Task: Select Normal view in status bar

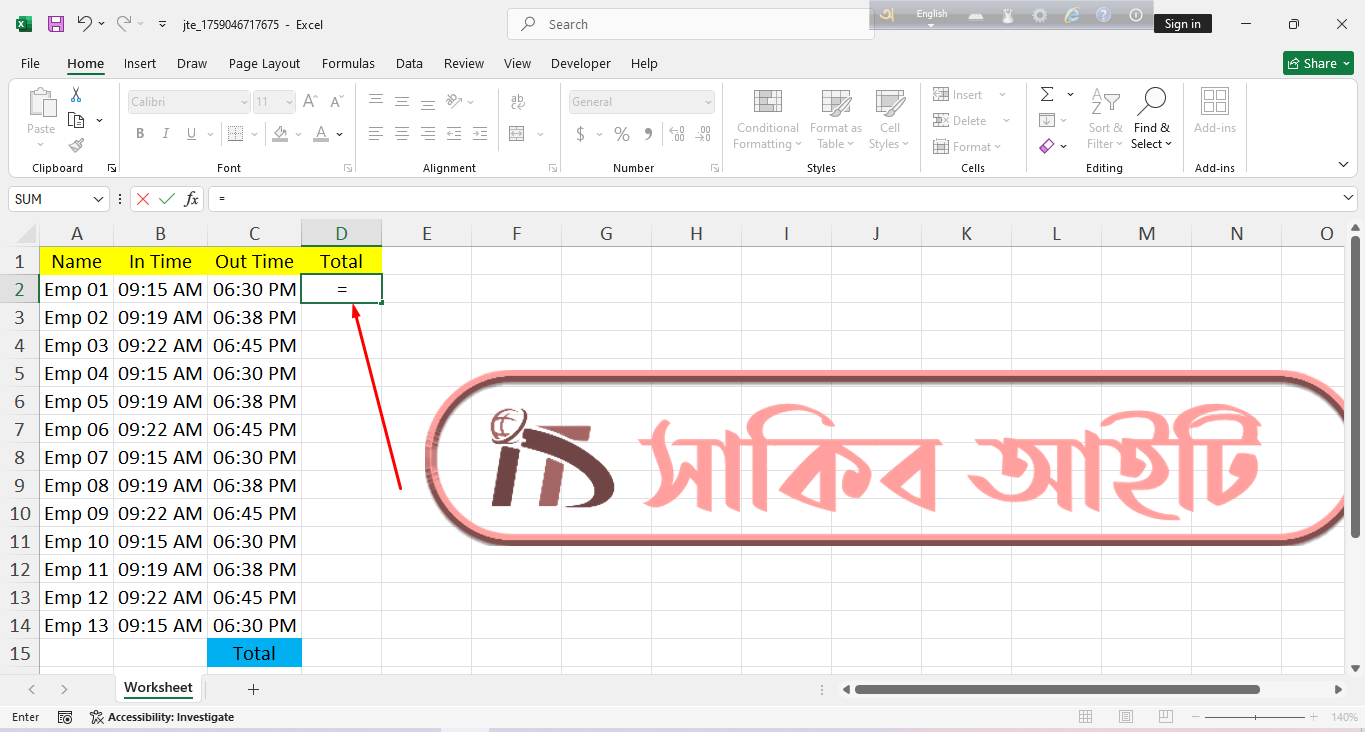Action: [1085, 717]
